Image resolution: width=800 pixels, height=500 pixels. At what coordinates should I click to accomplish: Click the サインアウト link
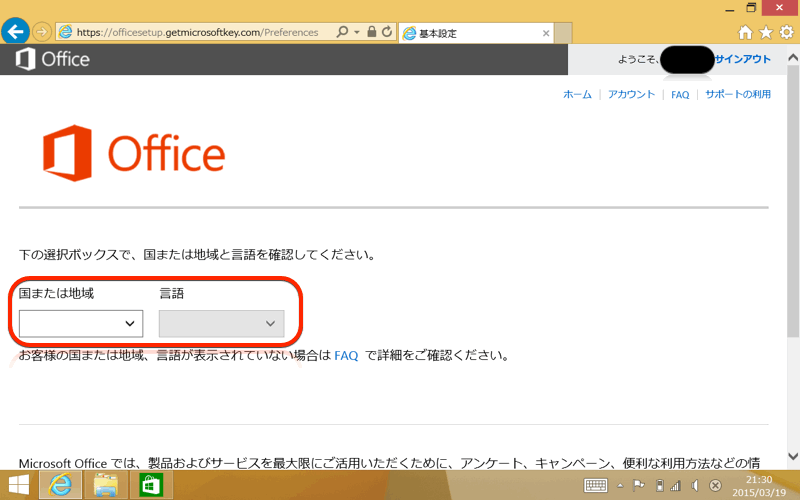coord(742,59)
